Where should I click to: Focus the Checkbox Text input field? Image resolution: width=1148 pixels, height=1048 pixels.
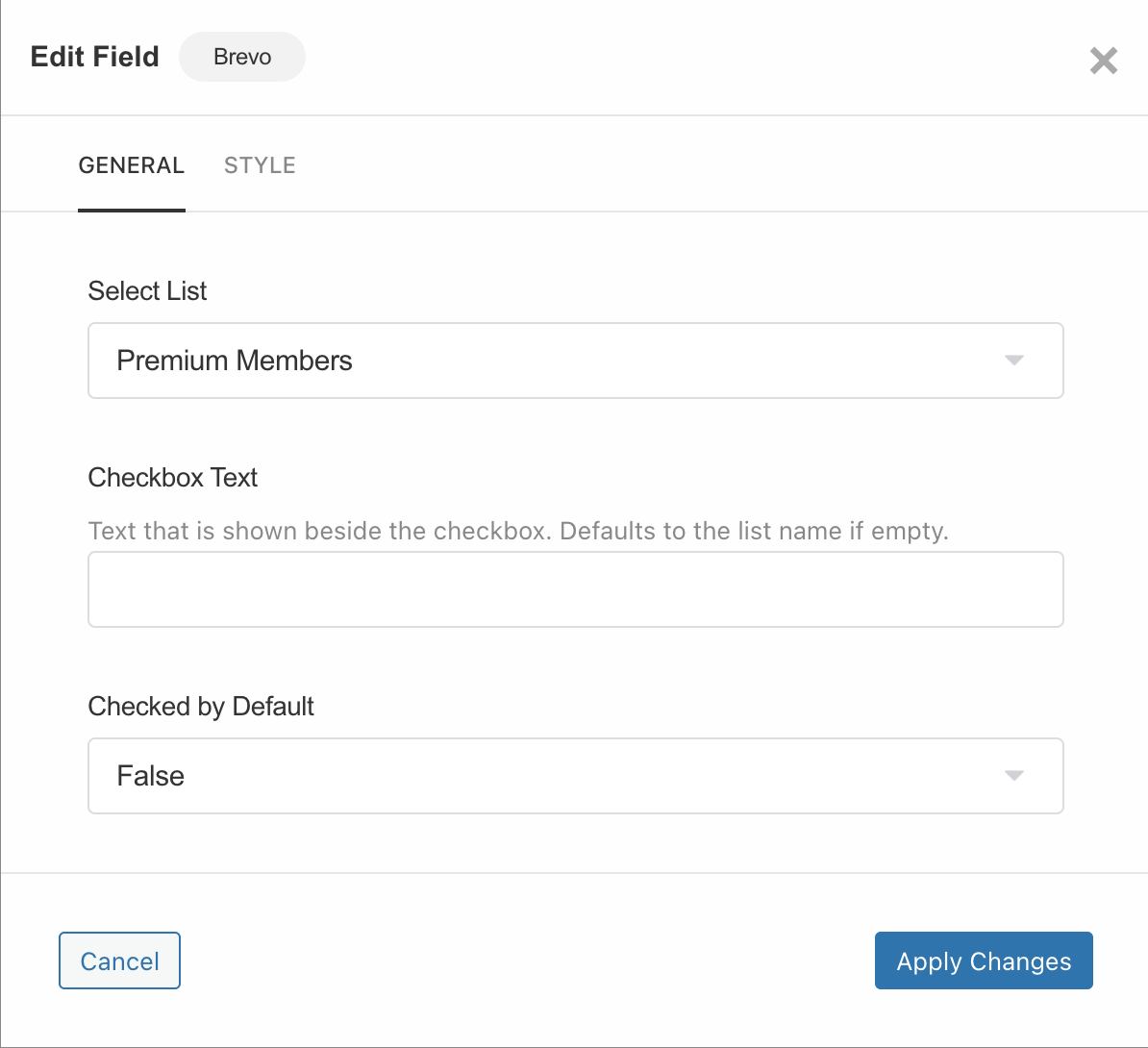tap(575, 589)
